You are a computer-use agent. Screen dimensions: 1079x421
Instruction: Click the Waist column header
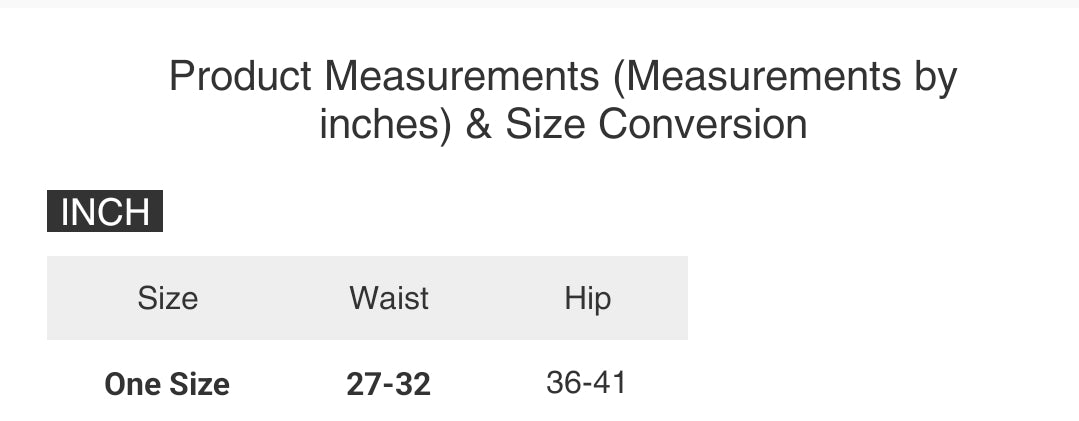tap(389, 298)
